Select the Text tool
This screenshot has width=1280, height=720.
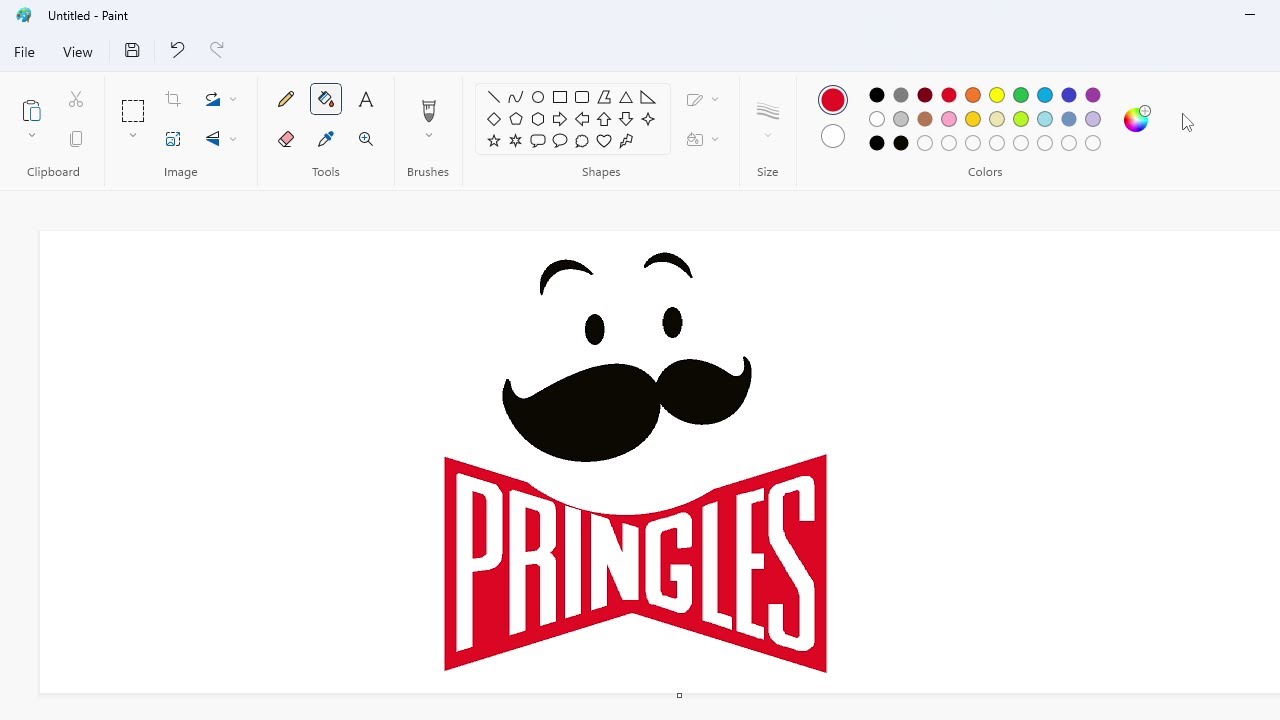tap(366, 99)
